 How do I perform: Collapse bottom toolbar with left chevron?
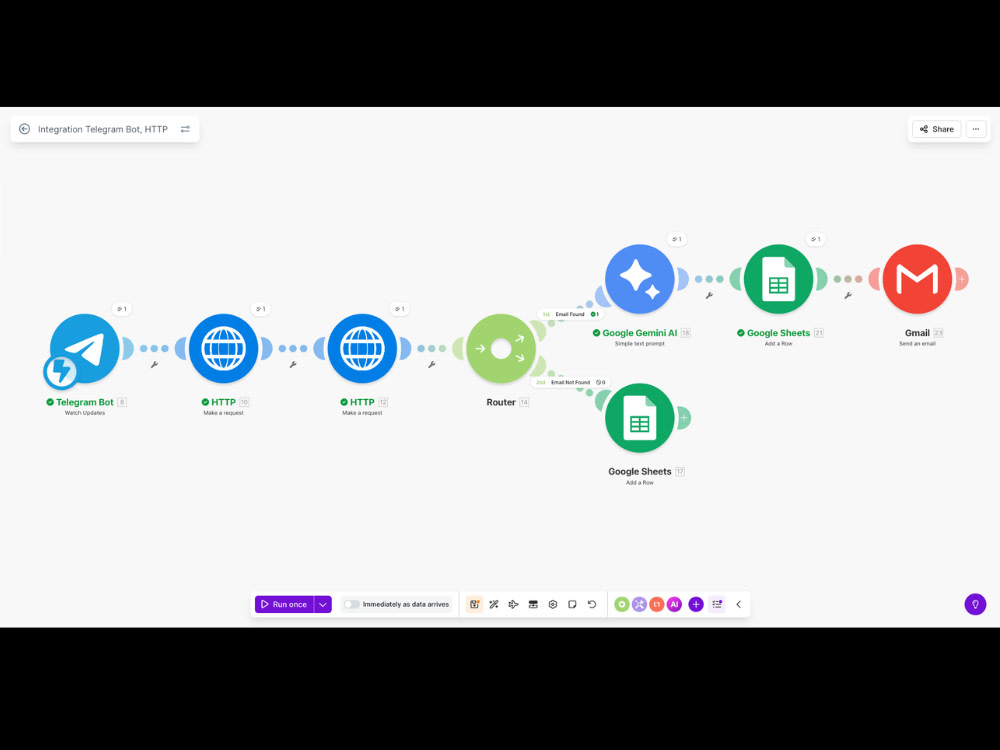coord(739,604)
